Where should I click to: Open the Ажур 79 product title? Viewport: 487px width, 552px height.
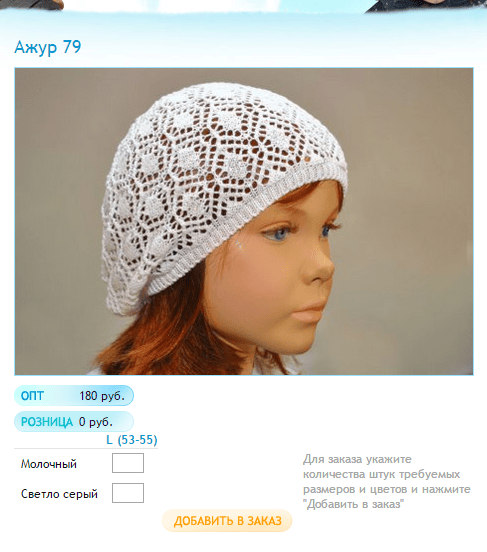[48, 46]
